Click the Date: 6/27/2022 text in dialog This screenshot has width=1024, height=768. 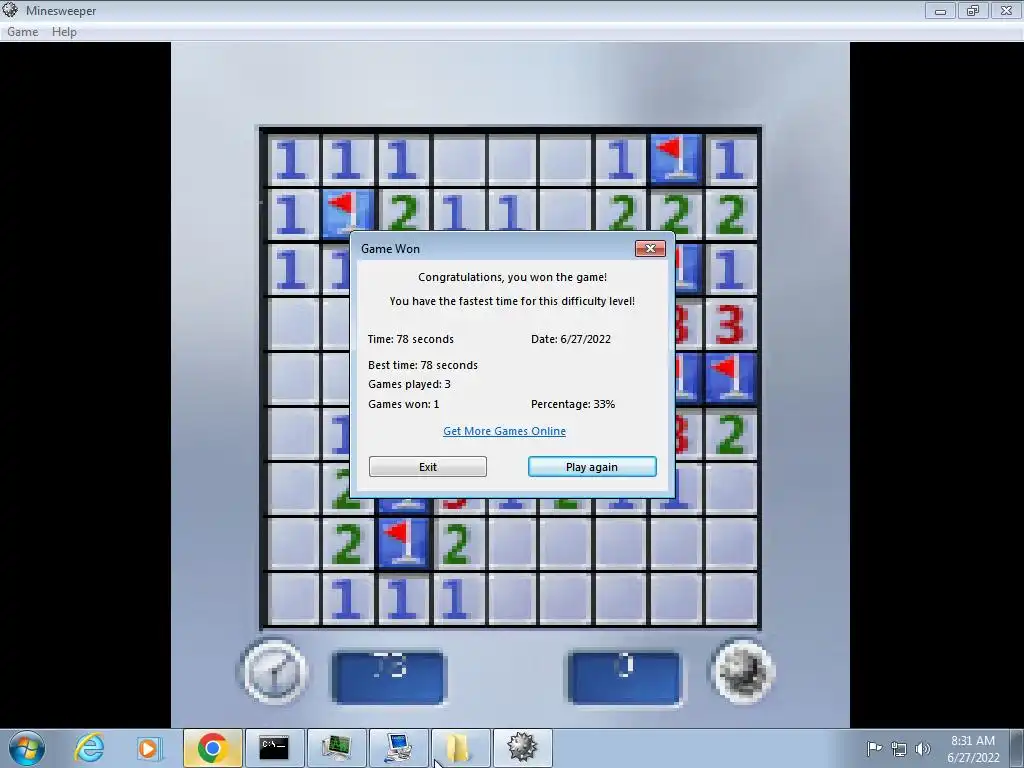(571, 339)
